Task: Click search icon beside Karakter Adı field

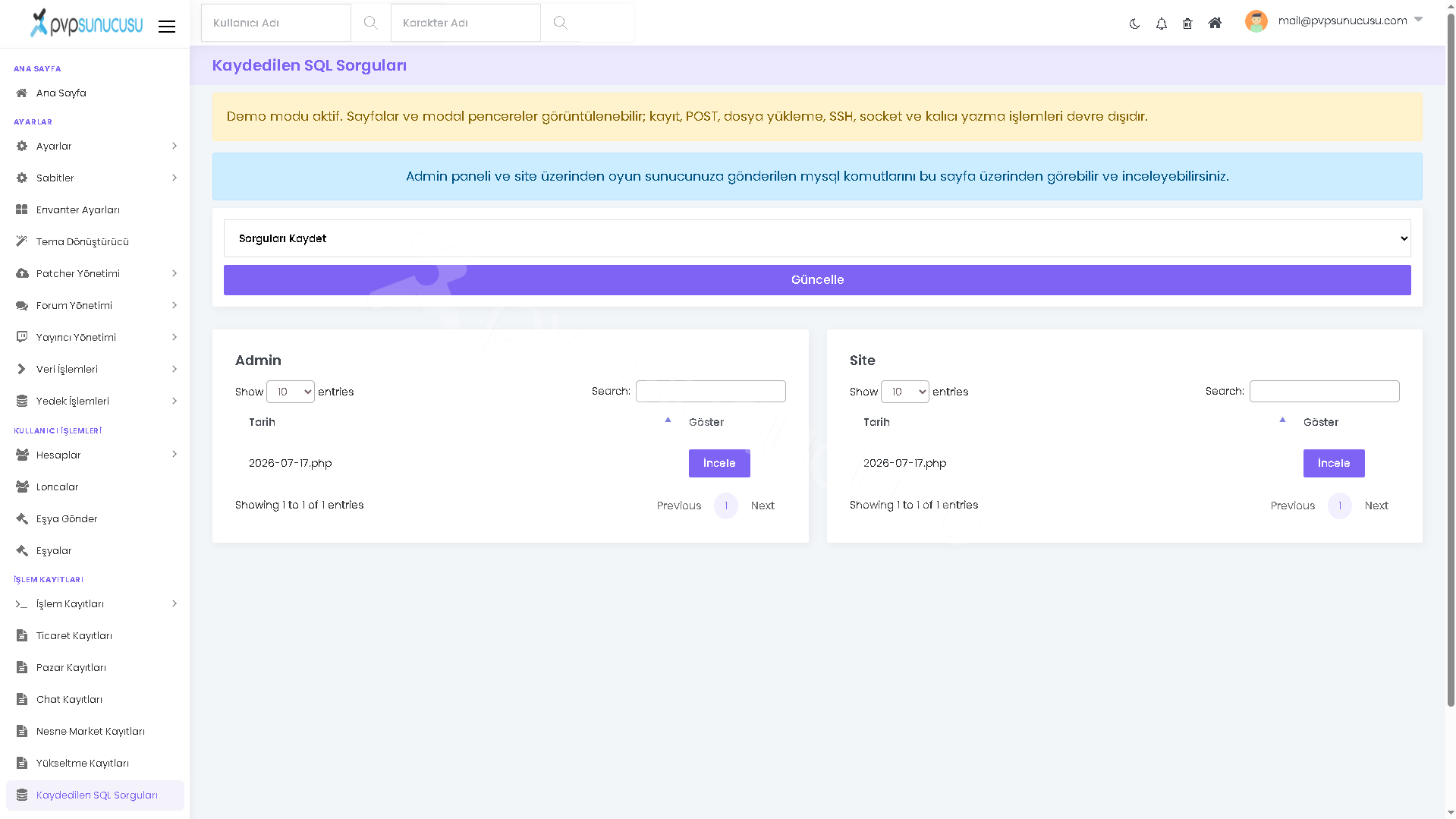Action: point(560,23)
